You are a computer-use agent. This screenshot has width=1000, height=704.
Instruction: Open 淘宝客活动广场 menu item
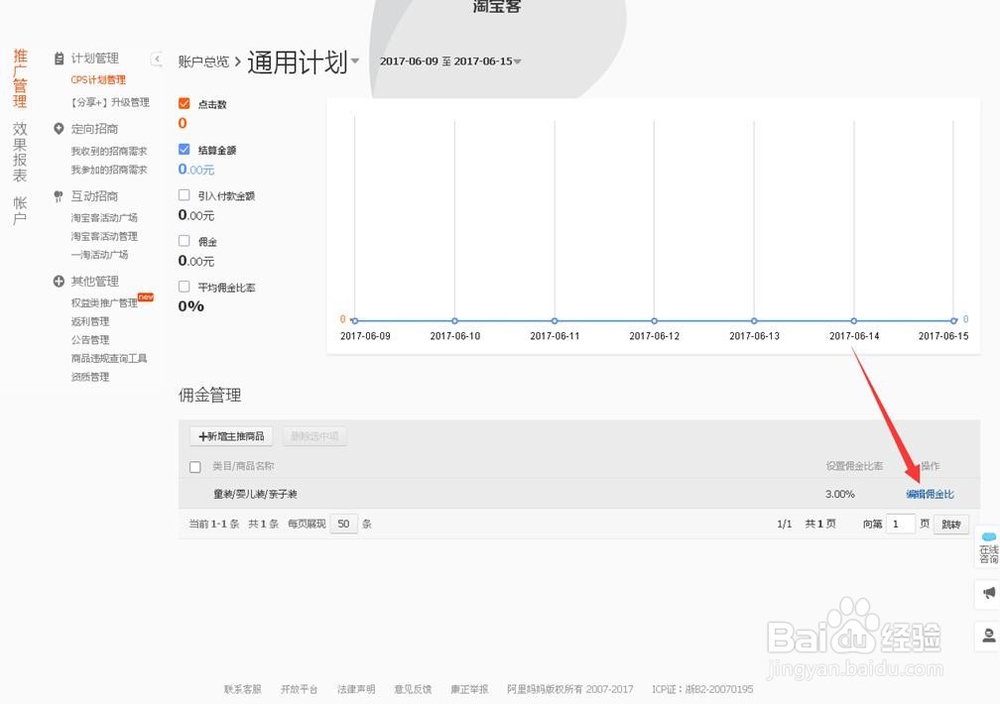pyautogui.click(x=104, y=217)
